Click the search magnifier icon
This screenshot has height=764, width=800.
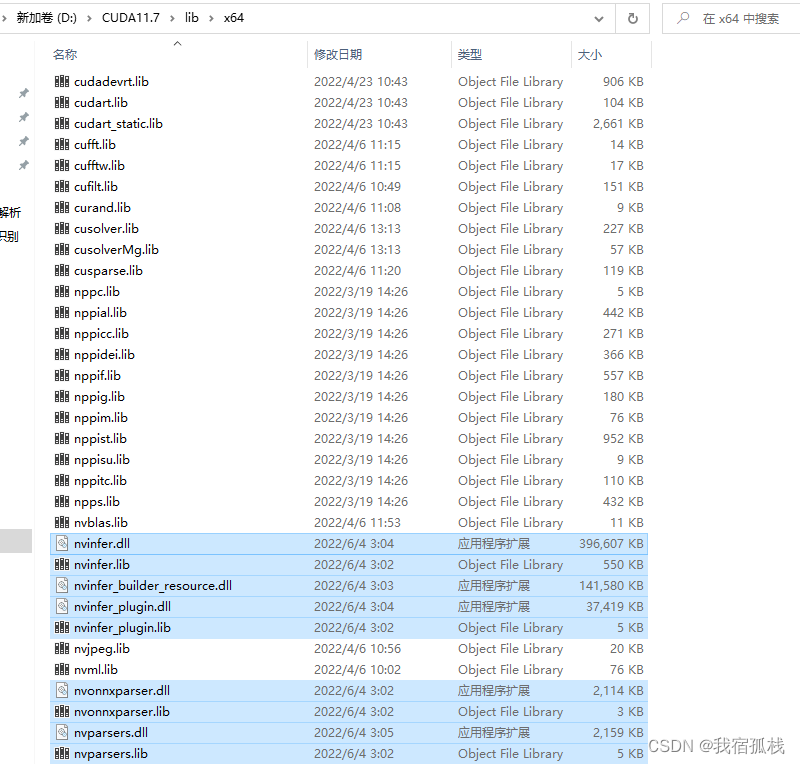(683, 18)
